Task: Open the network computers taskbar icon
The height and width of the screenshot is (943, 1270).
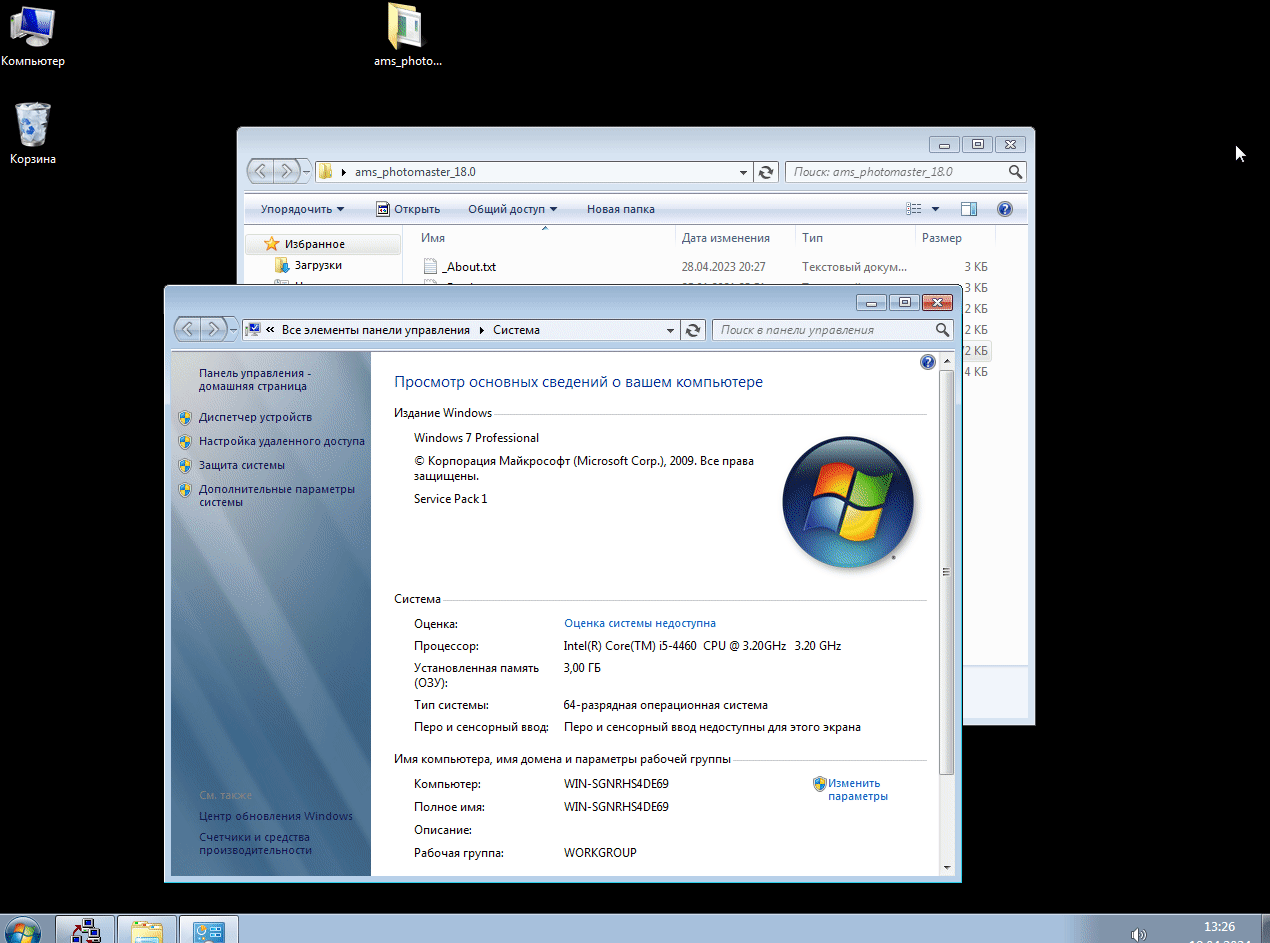Action: [85, 930]
